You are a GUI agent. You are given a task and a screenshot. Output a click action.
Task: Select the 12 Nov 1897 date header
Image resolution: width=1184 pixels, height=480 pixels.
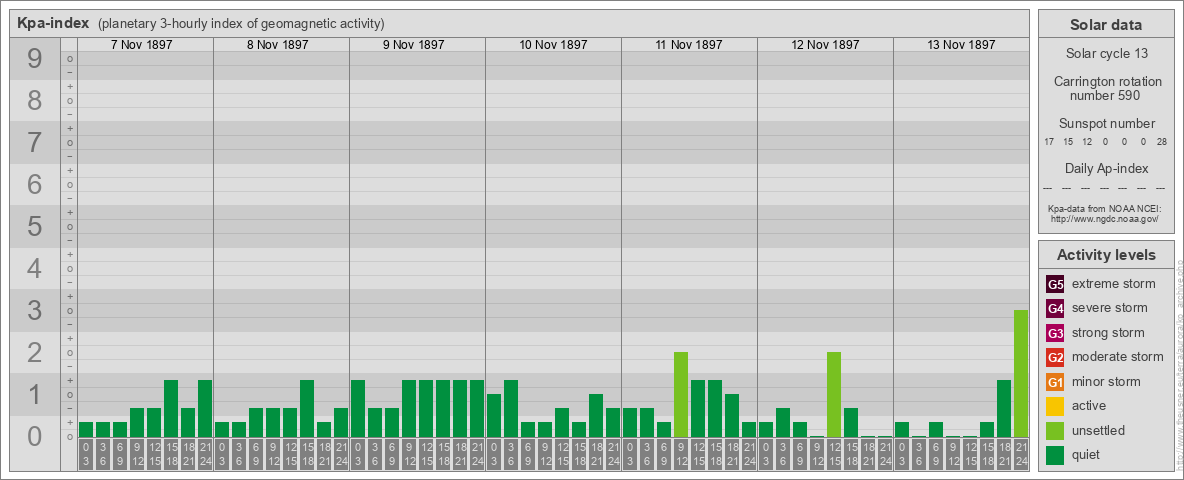coord(825,45)
